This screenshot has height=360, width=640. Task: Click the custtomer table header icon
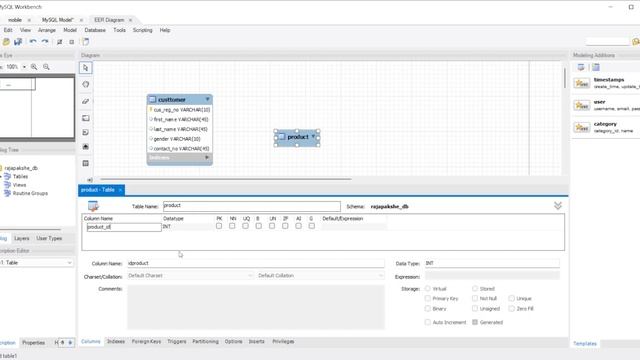152,100
